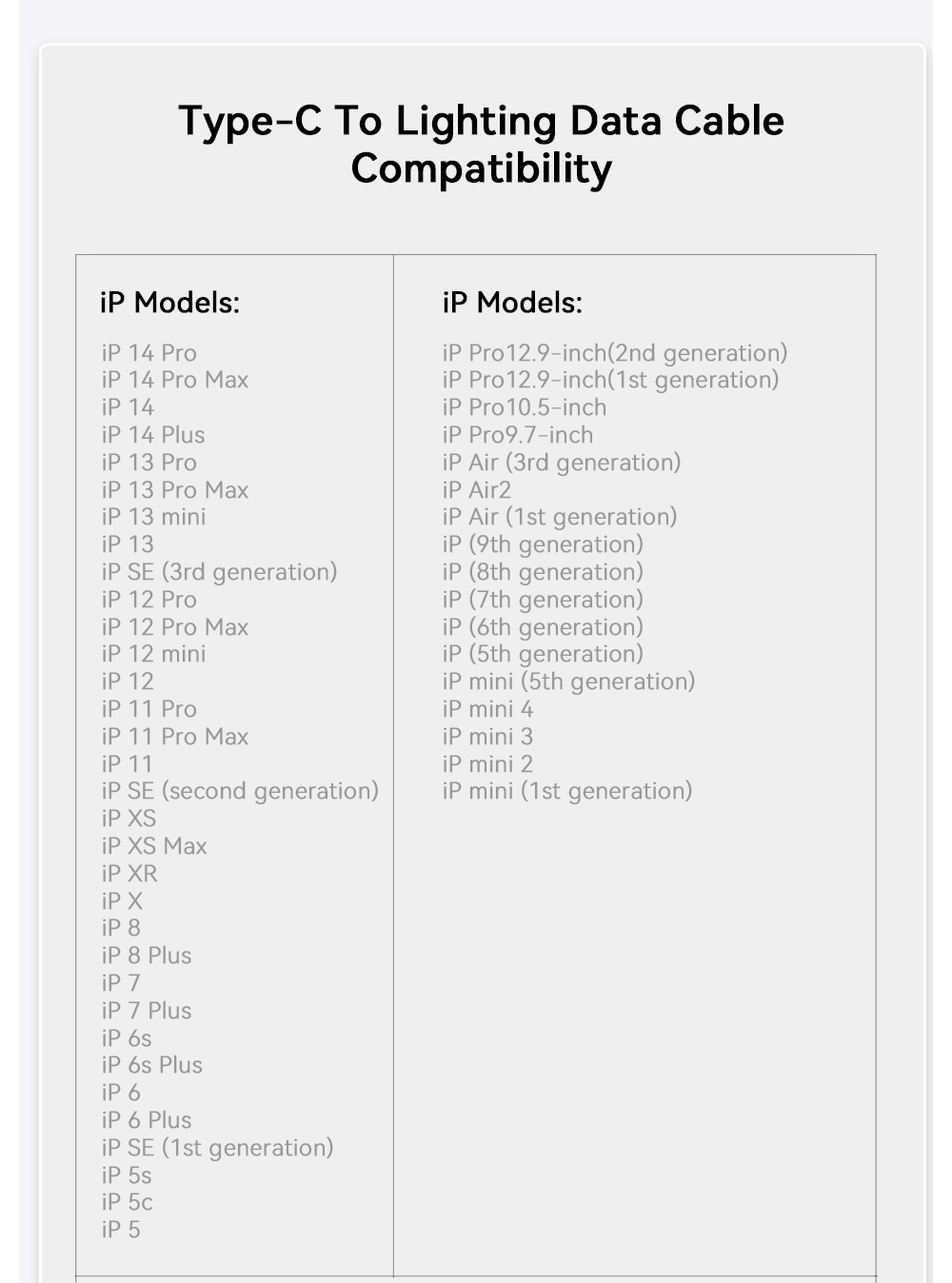Select the iP Pro10.5-inch entry

pos(525,407)
